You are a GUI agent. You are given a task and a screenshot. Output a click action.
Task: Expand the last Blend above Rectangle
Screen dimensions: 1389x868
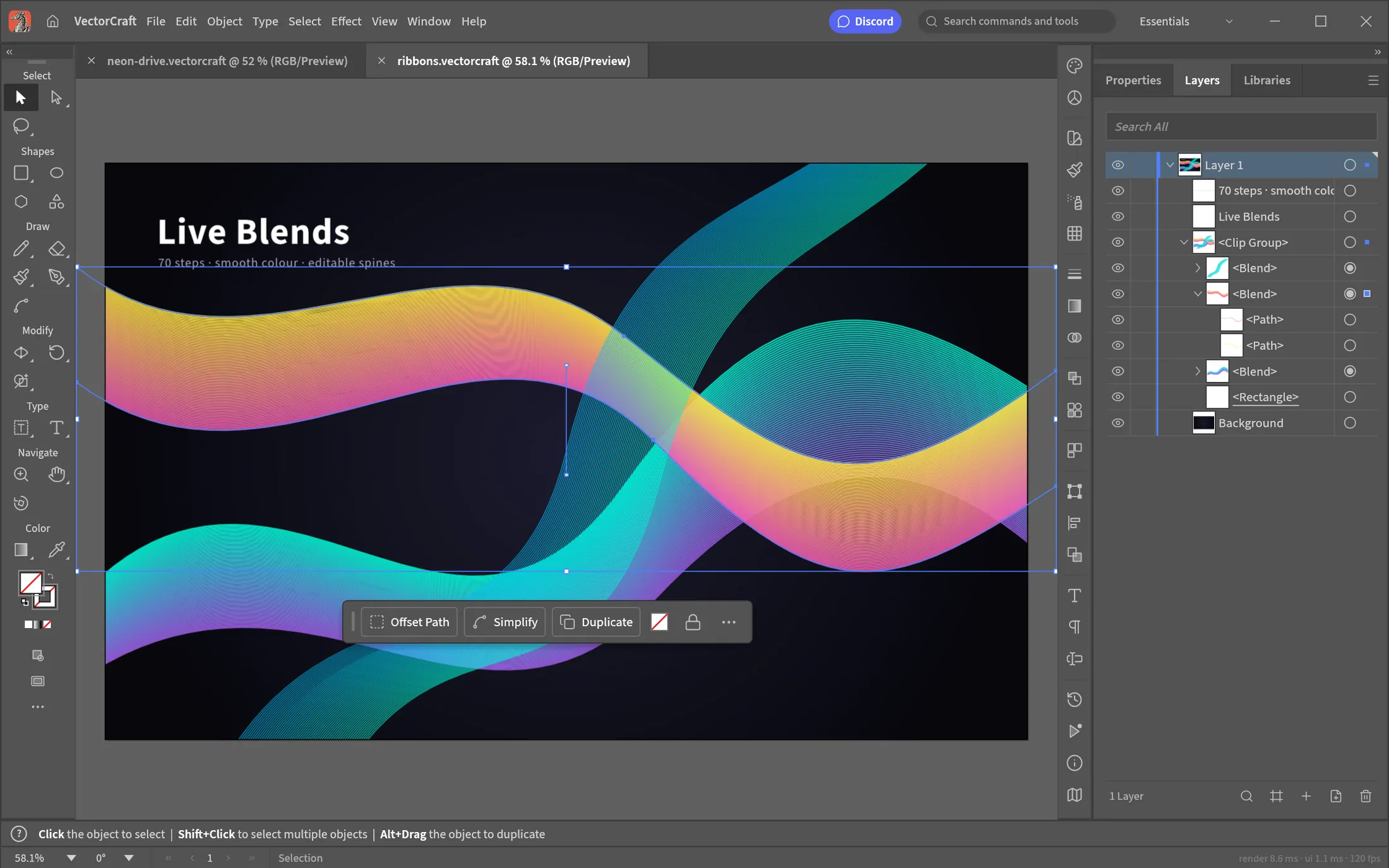pyautogui.click(x=1198, y=371)
